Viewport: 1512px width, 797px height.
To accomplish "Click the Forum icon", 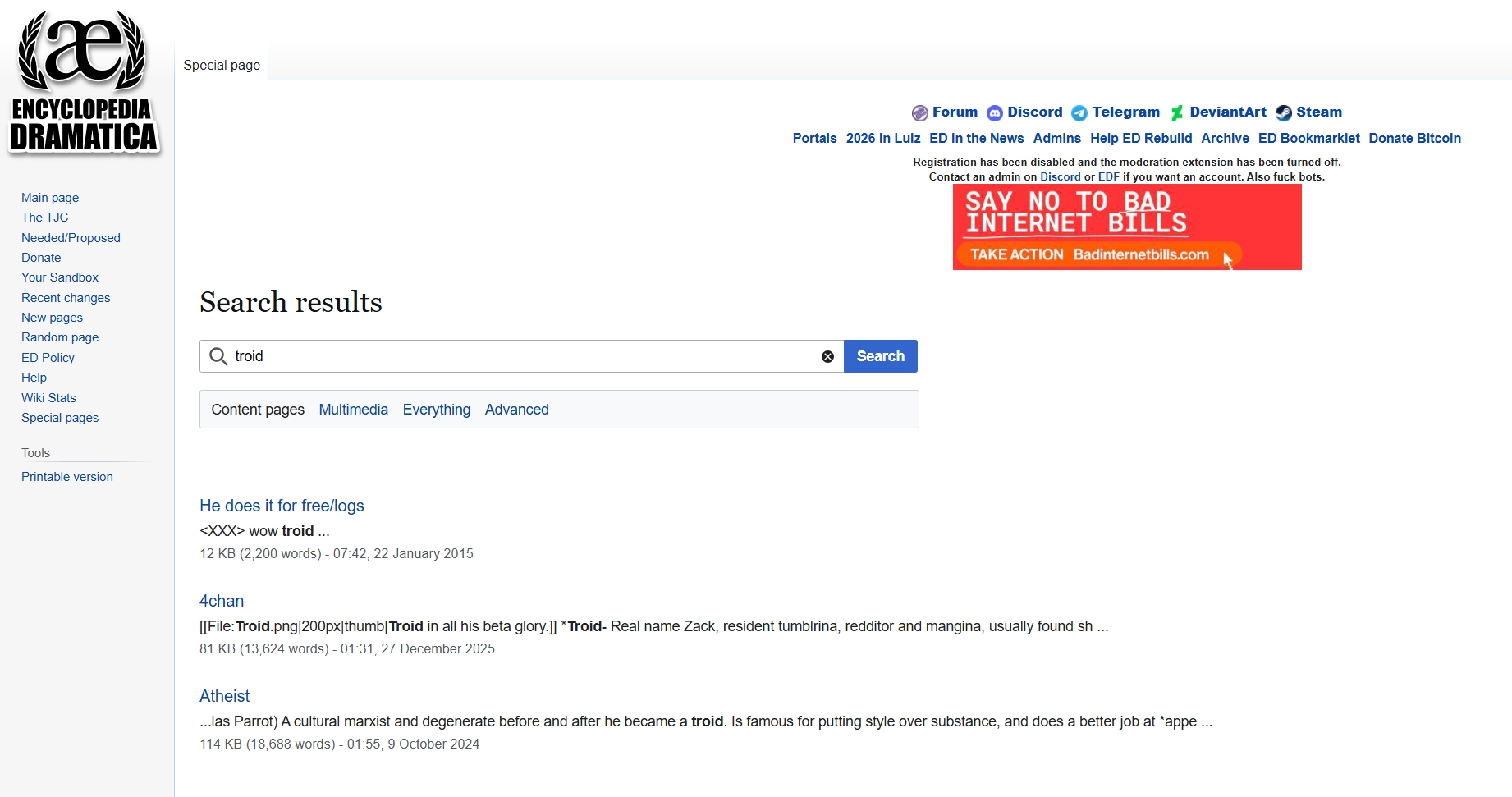I will click(920, 113).
